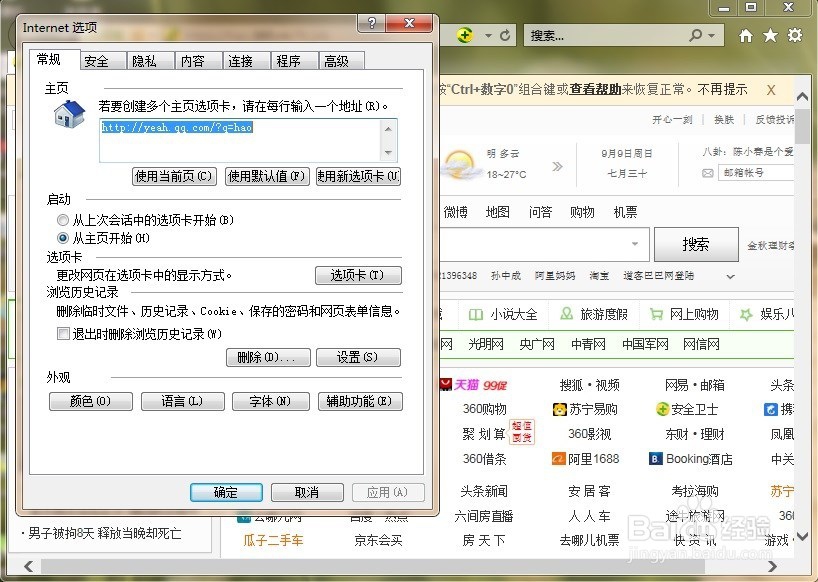
Task: Click the 安全卫士 green icon
Action: pyautogui.click(x=662, y=409)
